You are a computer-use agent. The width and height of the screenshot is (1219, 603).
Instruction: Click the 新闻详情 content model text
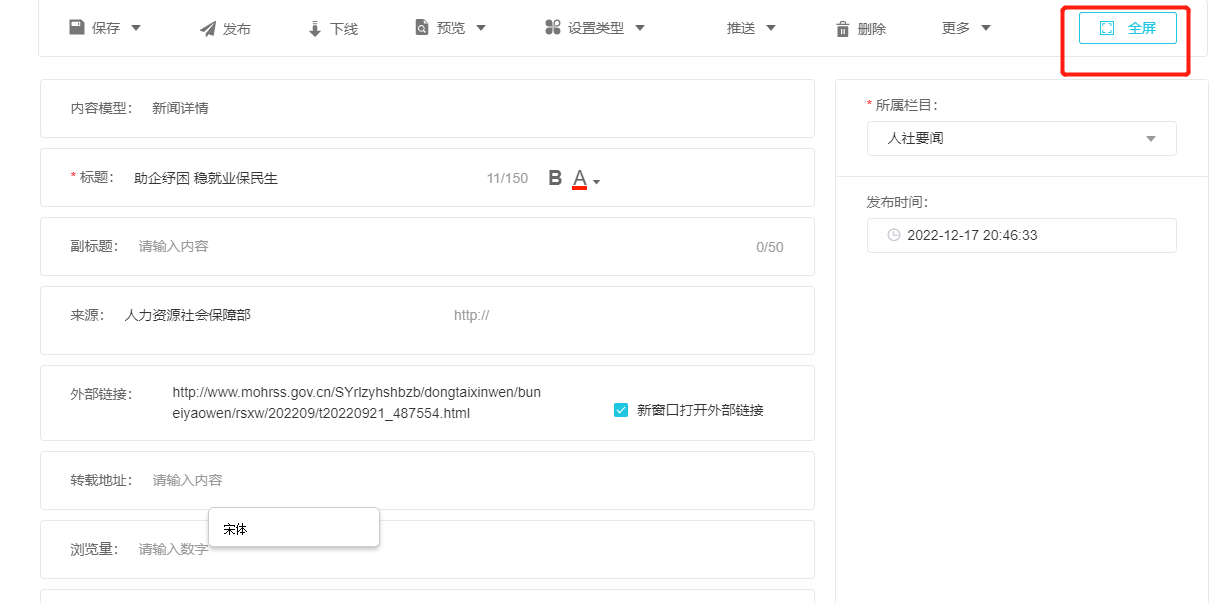[180, 108]
